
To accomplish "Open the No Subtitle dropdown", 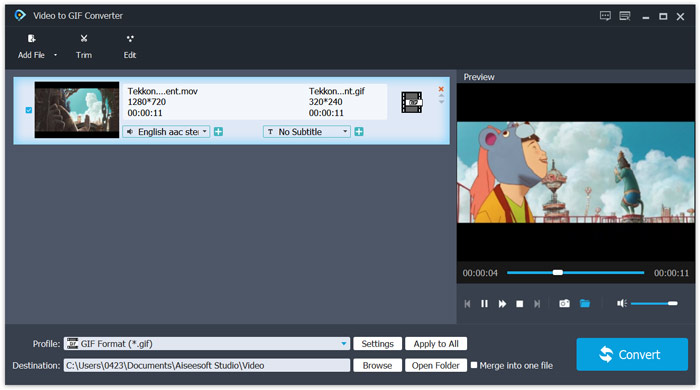I will pos(307,132).
